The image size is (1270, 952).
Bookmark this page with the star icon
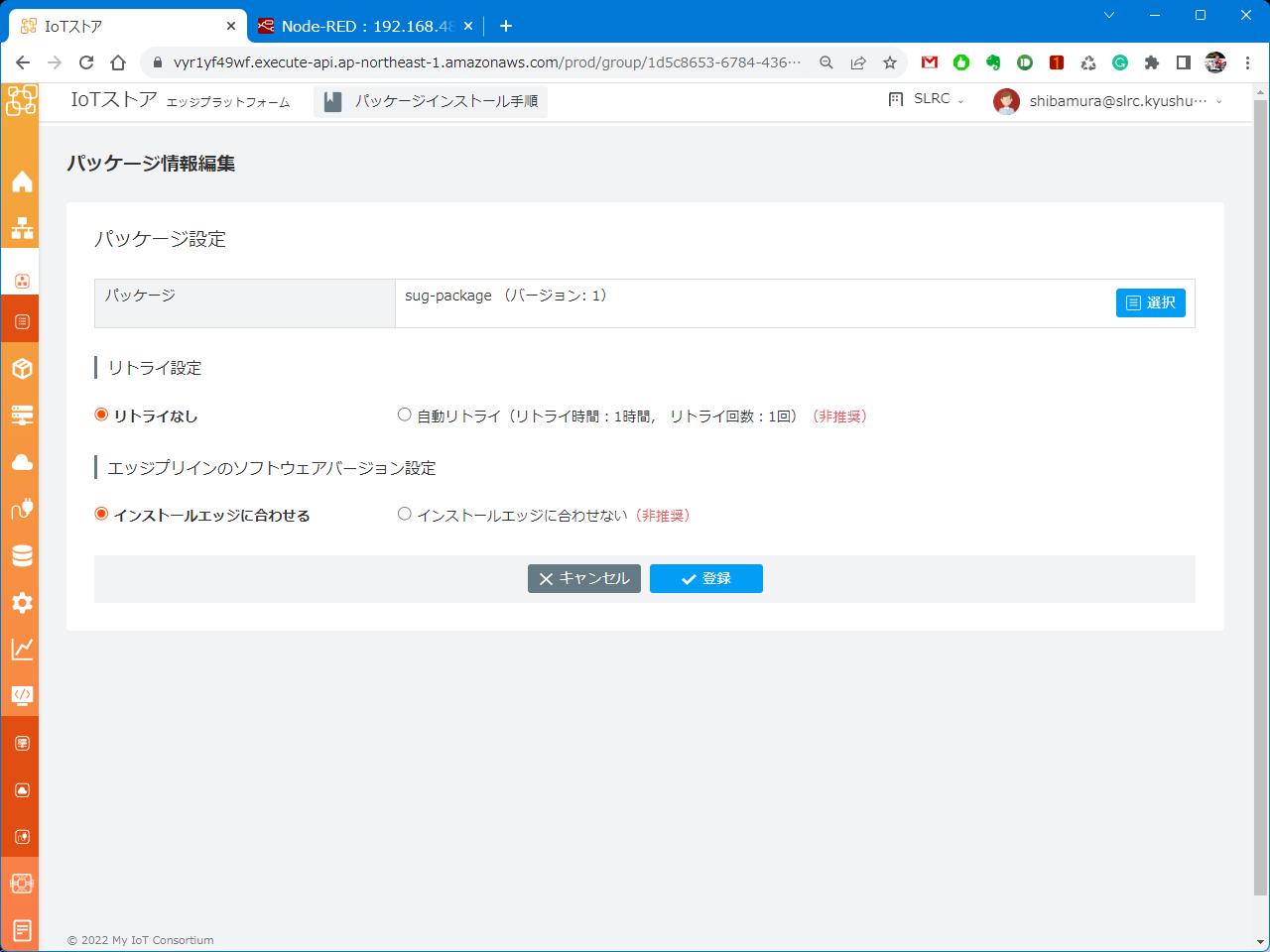[890, 62]
